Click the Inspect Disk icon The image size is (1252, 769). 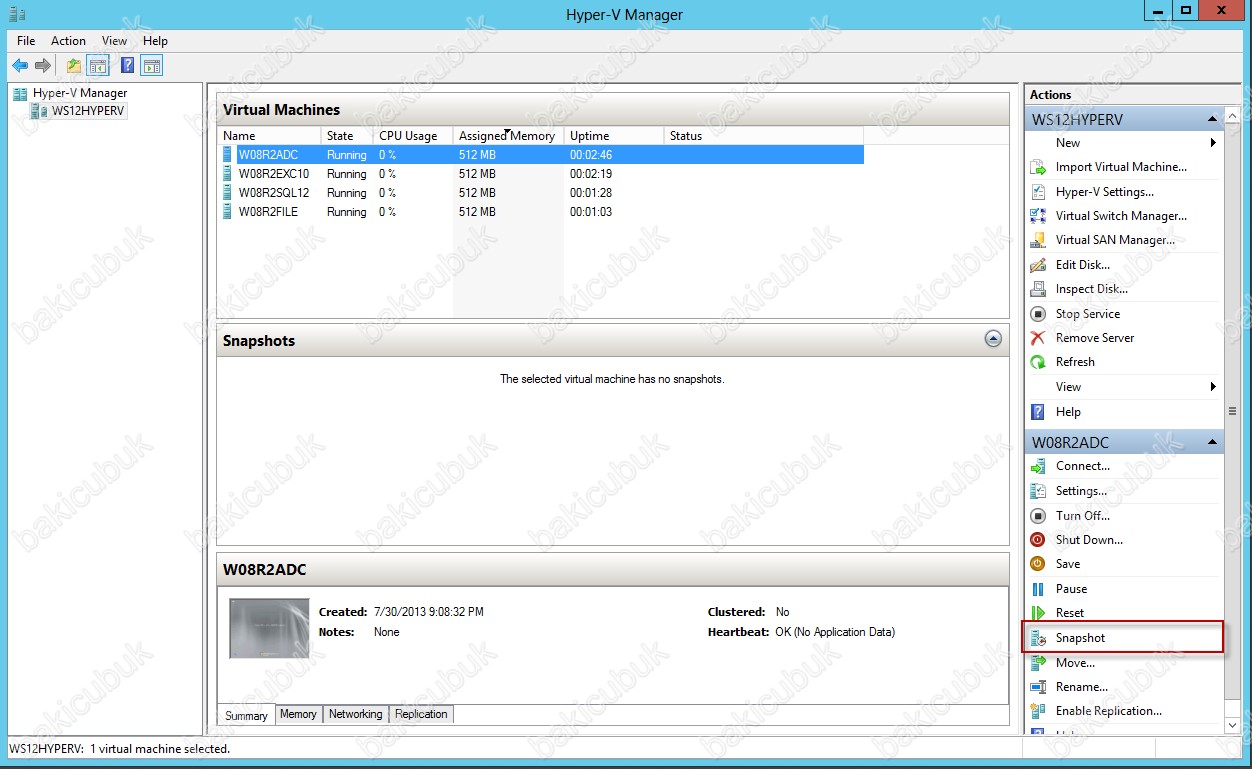1038,289
